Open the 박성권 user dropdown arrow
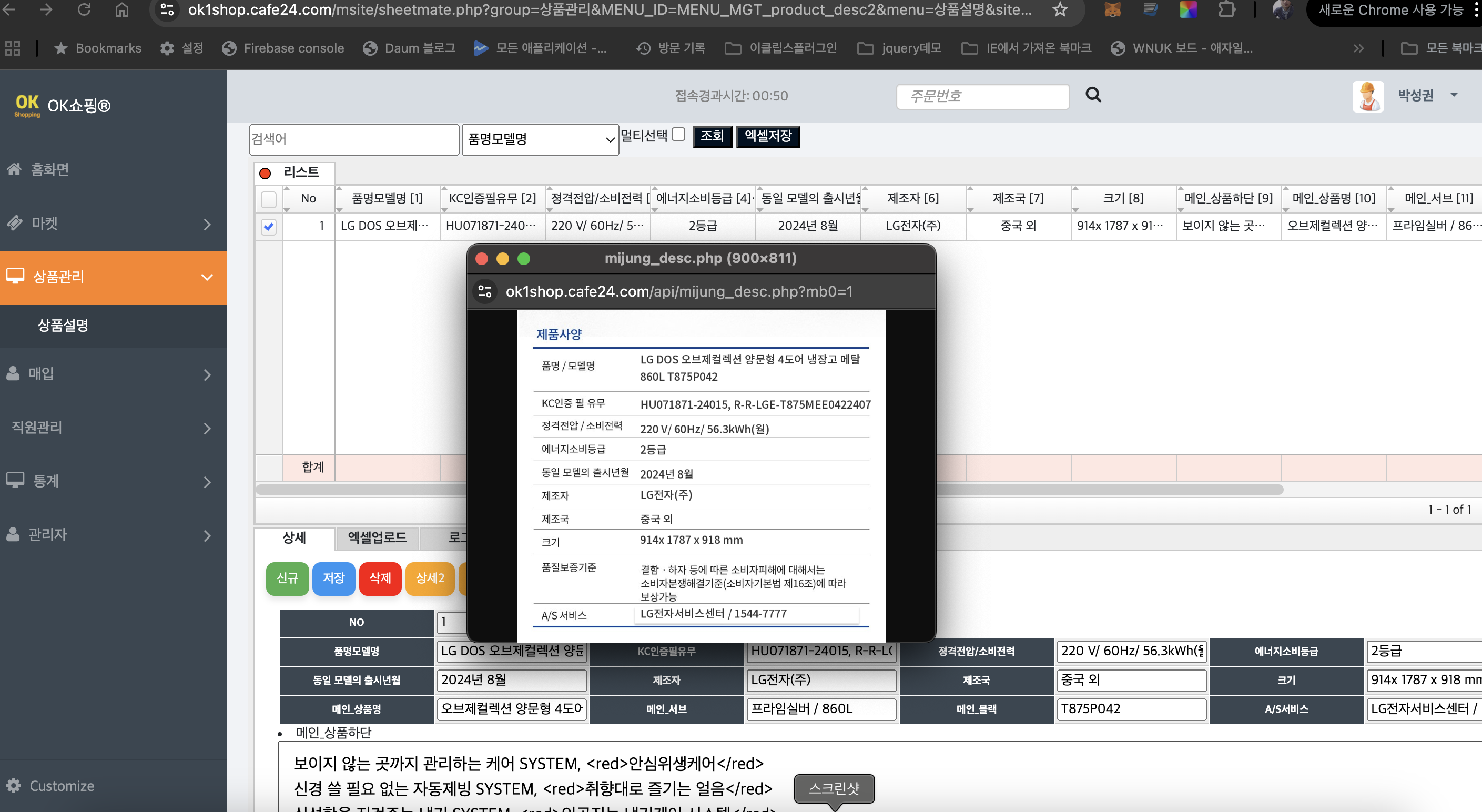This screenshot has width=1482, height=812. 1454,96
